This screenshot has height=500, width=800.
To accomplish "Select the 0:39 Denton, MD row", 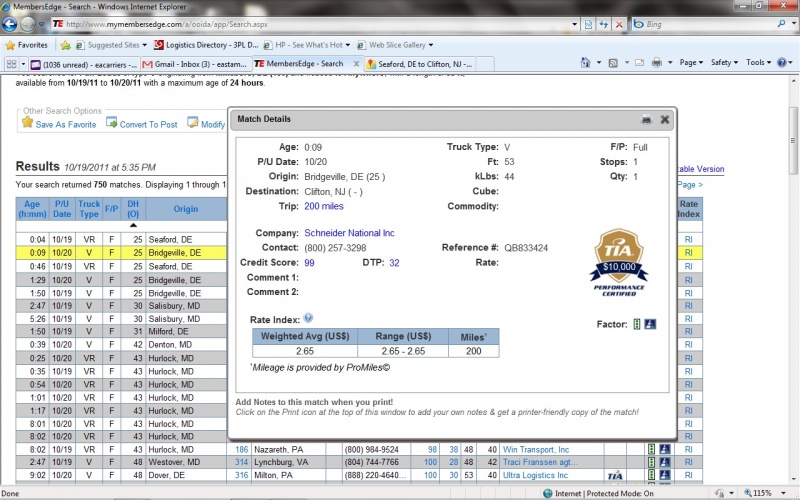I will (x=121, y=344).
